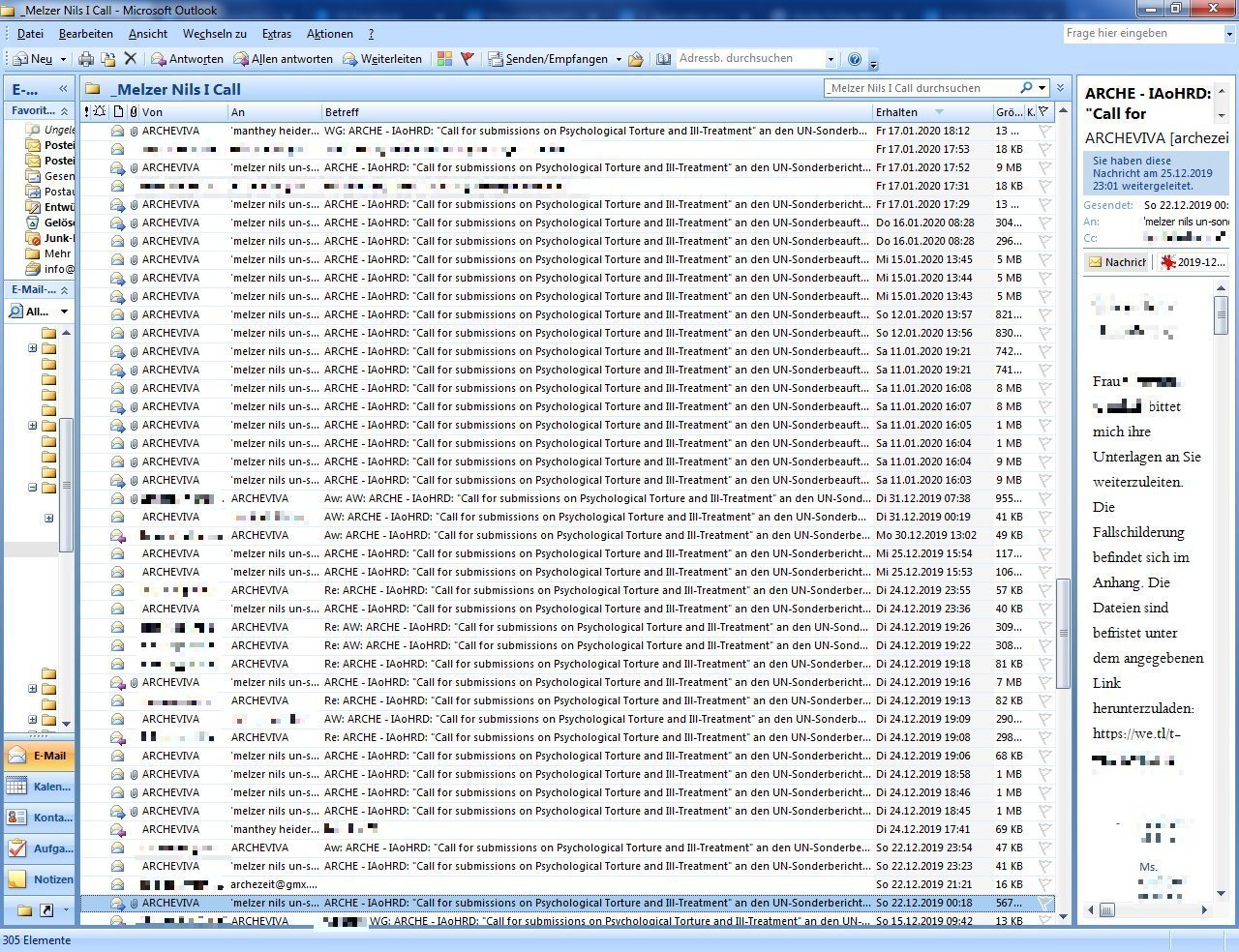Click the shortcuts arrow icon

click(x=45, y=910)
